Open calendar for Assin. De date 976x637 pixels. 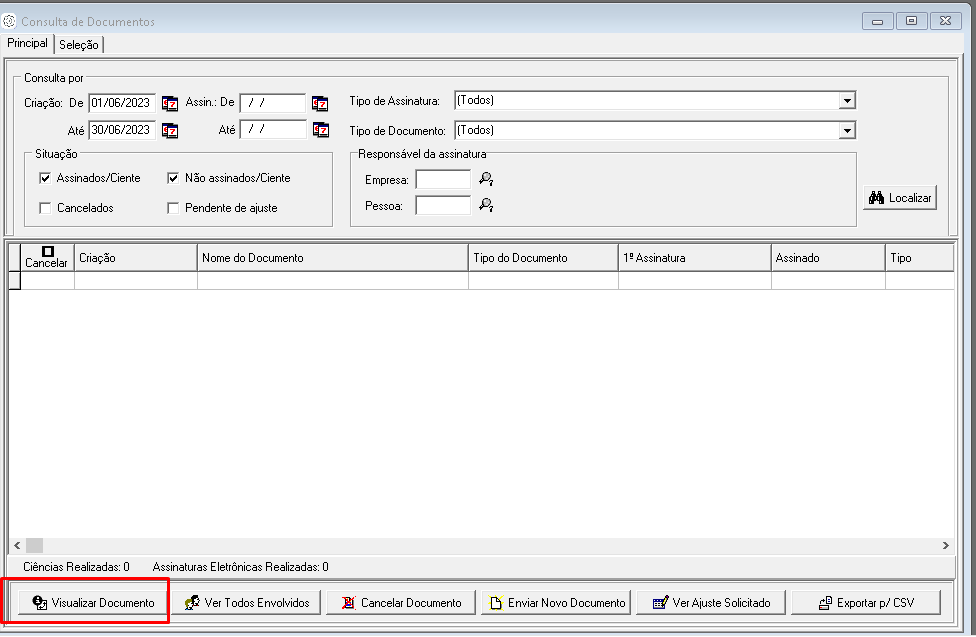[319, 103]
